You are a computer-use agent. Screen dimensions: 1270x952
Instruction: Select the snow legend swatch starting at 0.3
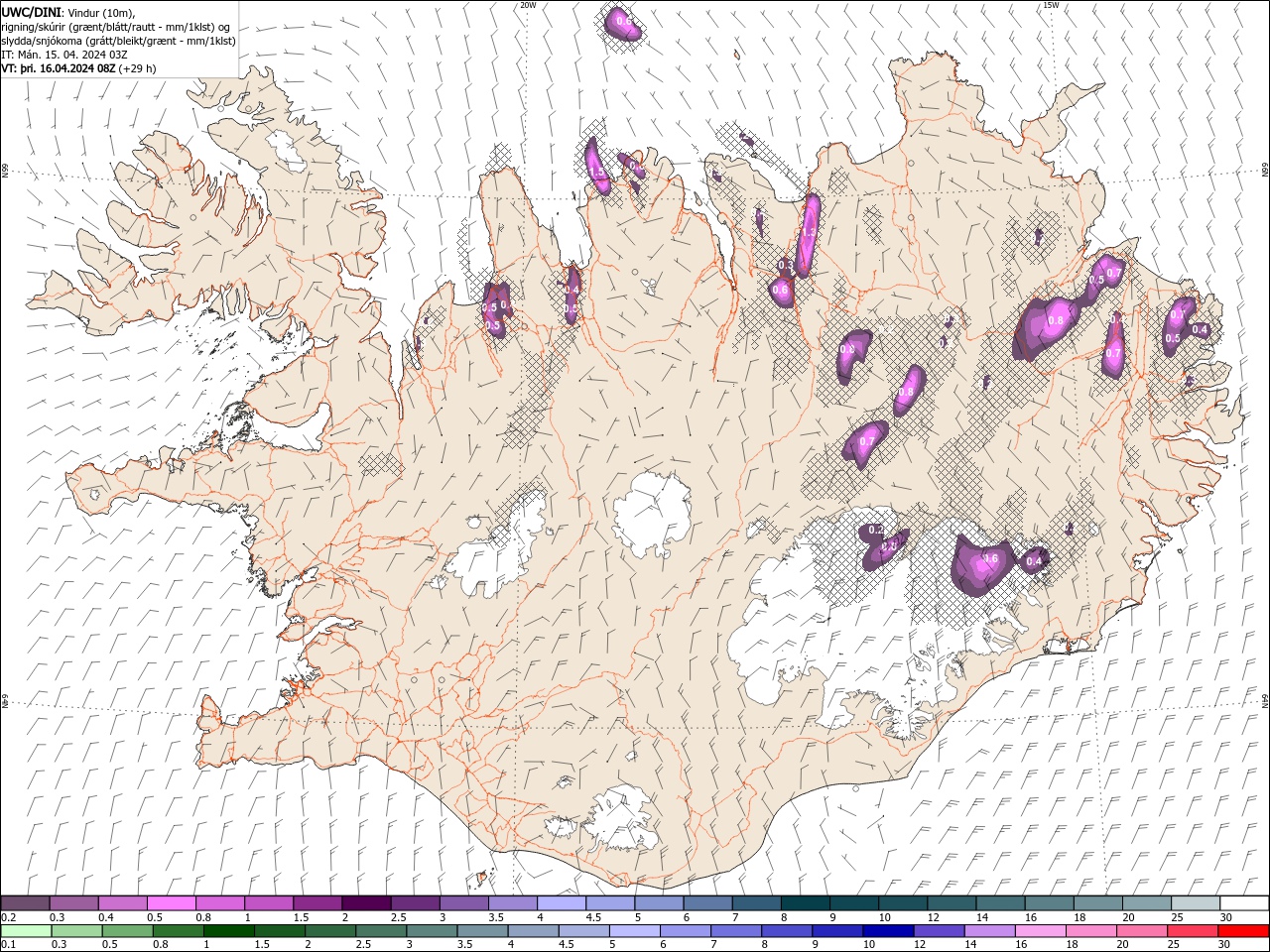pos(73,903)
